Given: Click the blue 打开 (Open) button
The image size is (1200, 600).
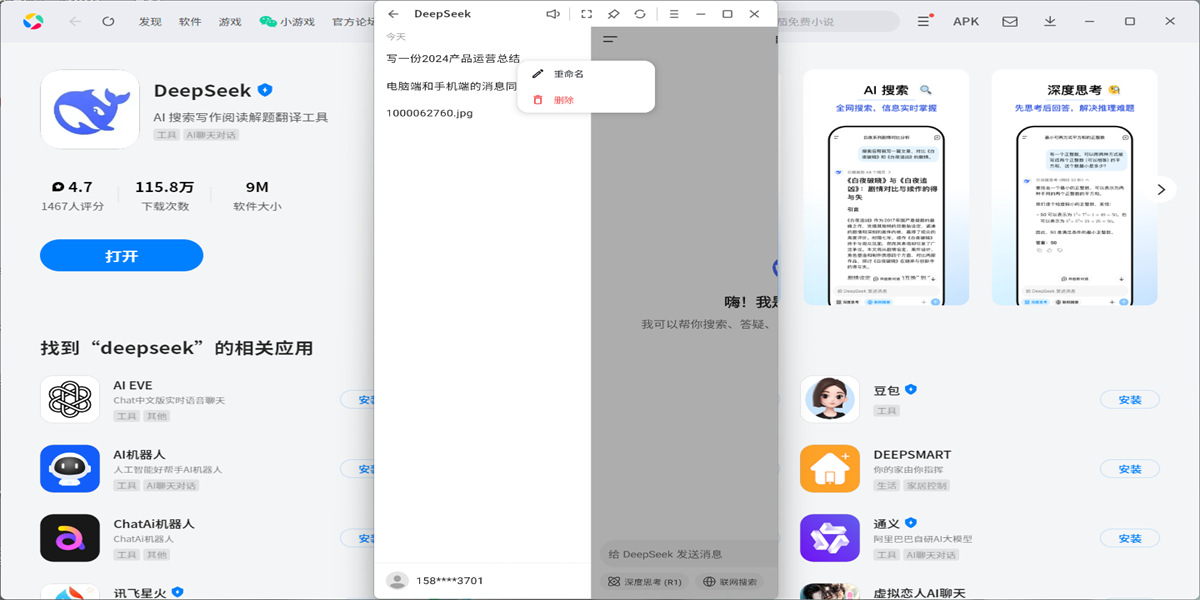Looking at the screenshot, I should coord(121,256).
